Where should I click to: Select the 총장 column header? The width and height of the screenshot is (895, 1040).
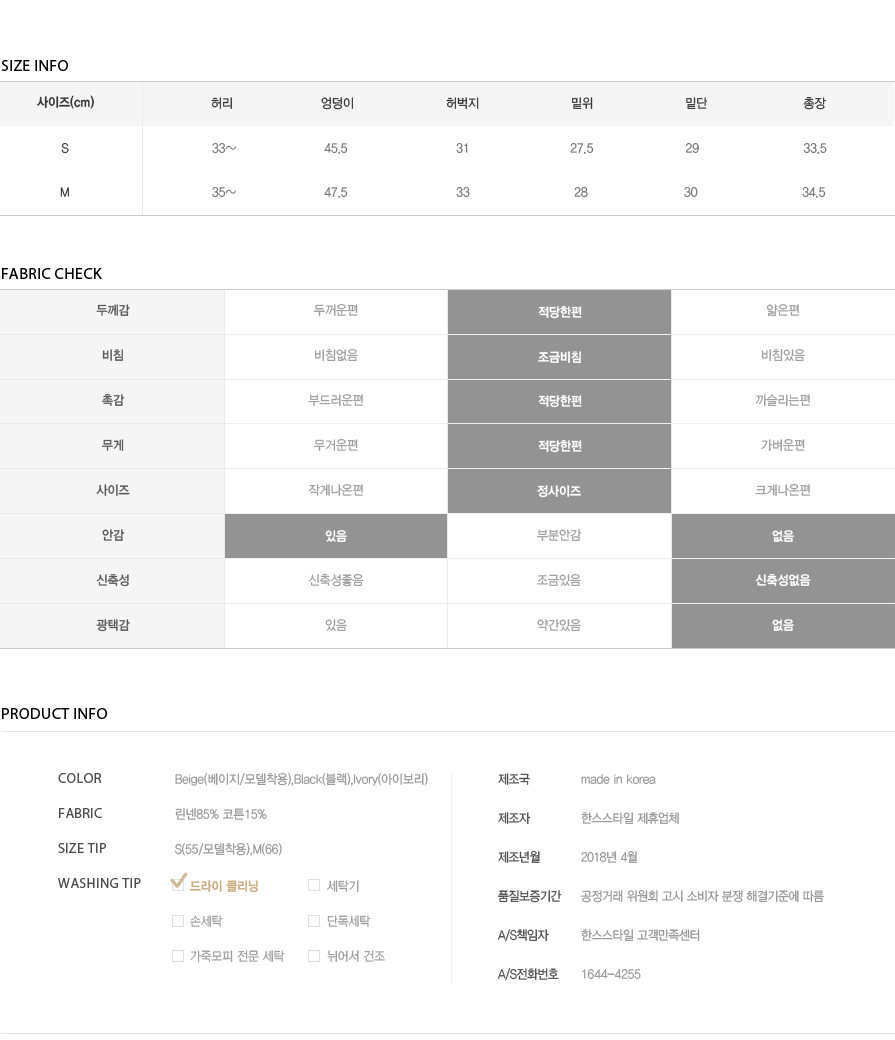coord(814,103)
